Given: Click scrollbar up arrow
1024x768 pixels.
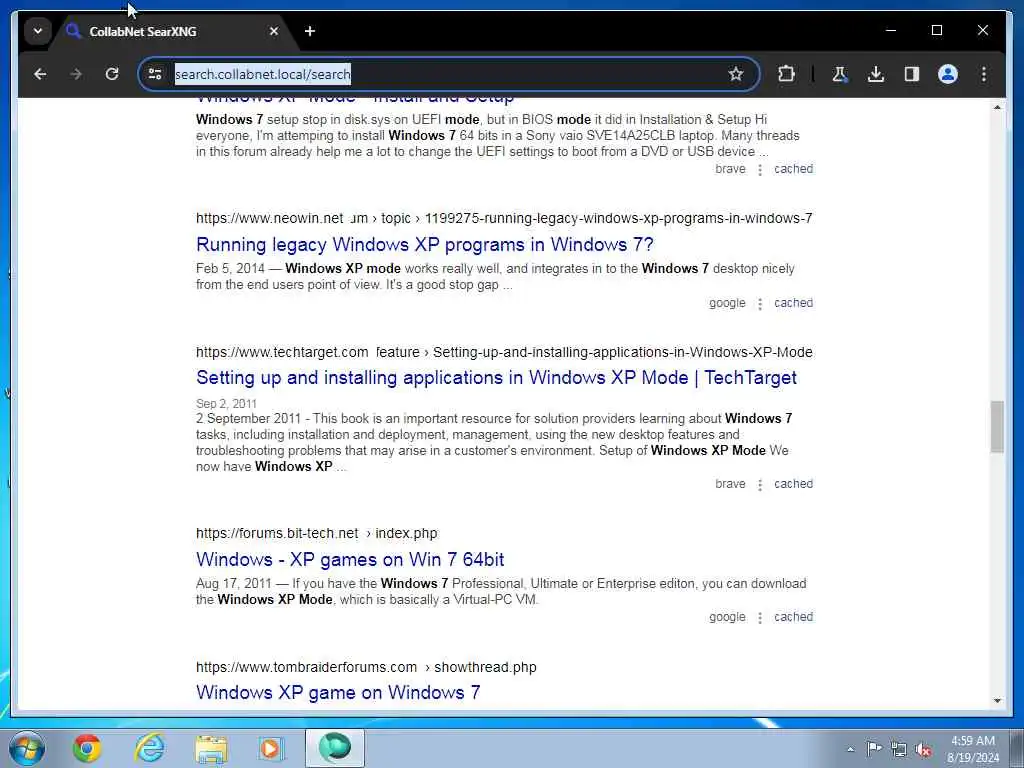Looking at the screenshot, I should [997, 107].
